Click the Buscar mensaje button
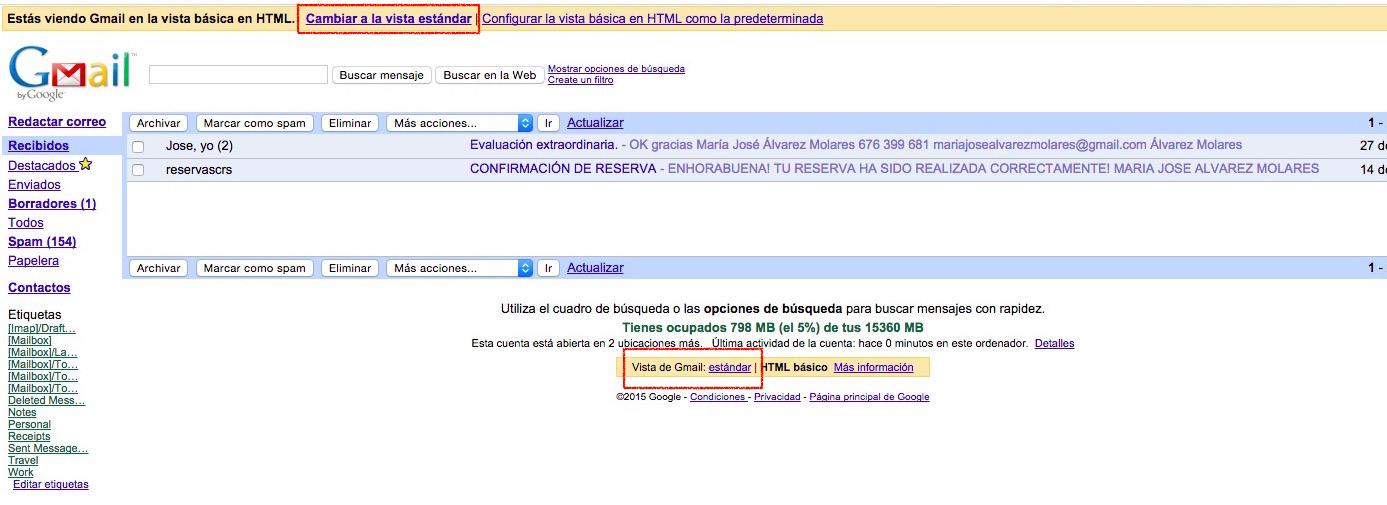 [381, 75]
